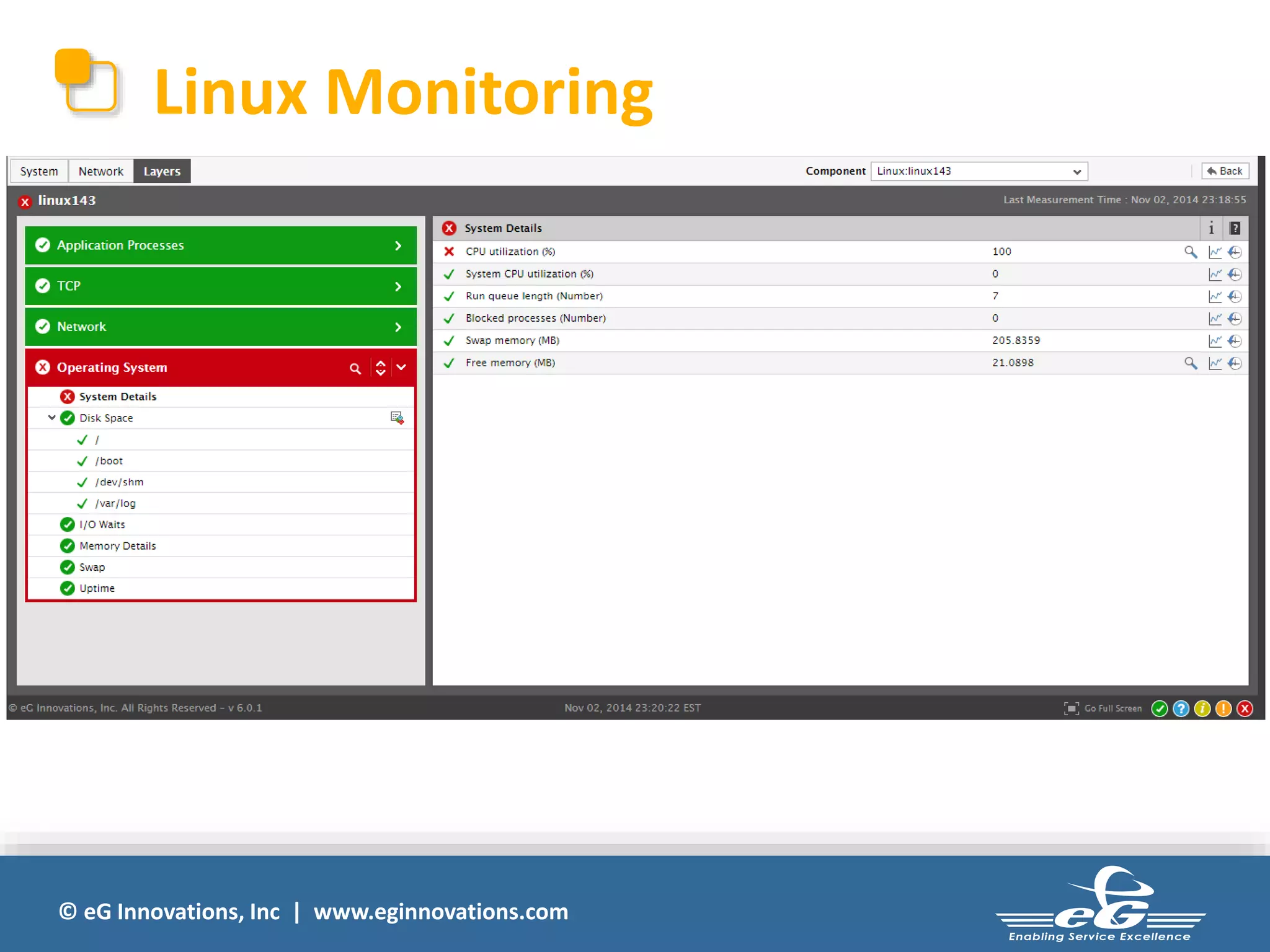Expand the TCP layer arrow

click(x=398, y=286)
